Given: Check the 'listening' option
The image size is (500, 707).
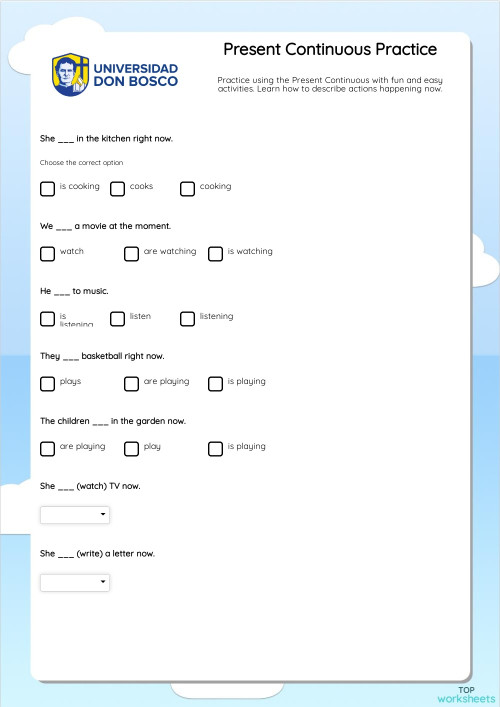Looking at the screenshot, I should coord(187,319).
